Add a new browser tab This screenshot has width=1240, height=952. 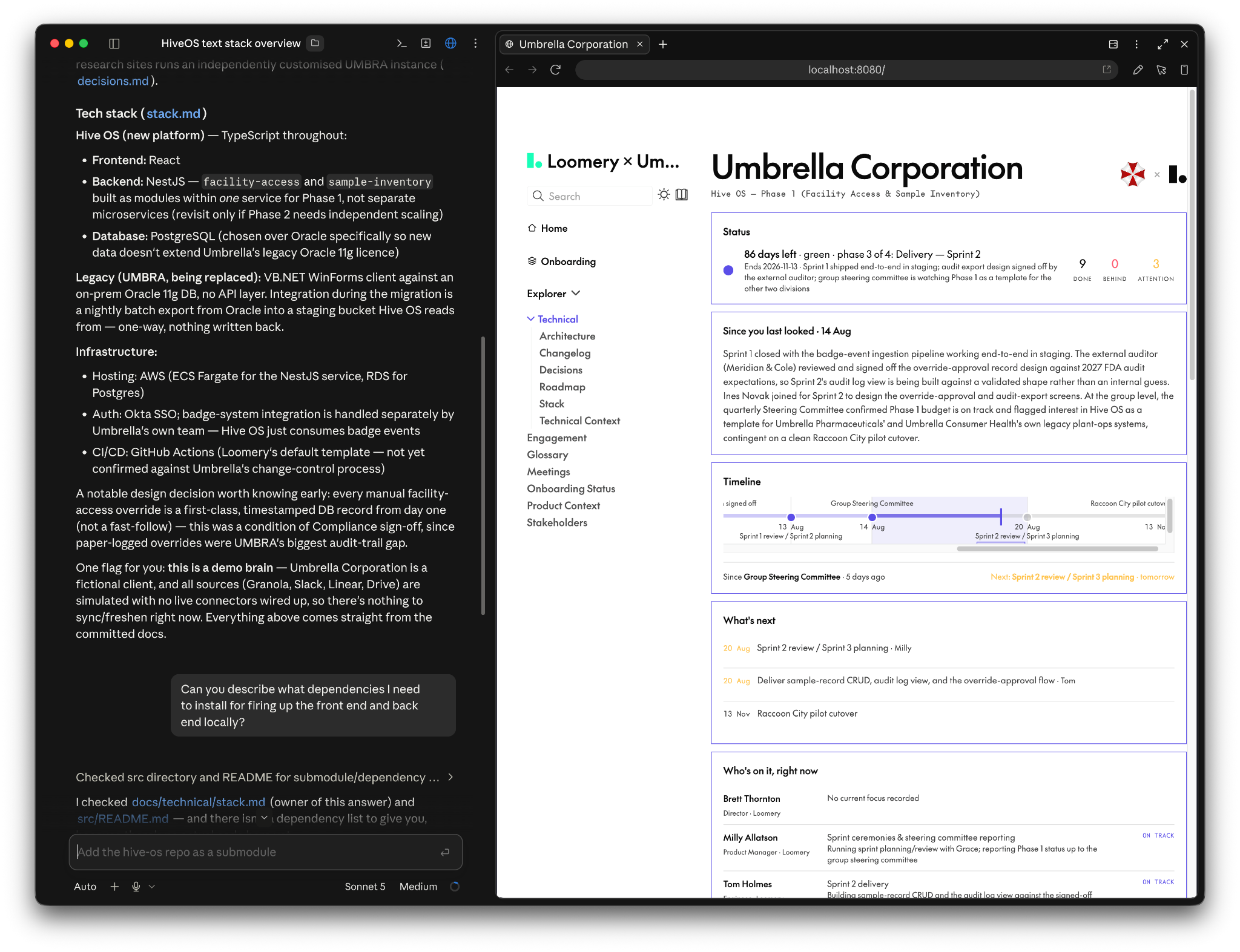pyautogui.click(x=663, y=44)
